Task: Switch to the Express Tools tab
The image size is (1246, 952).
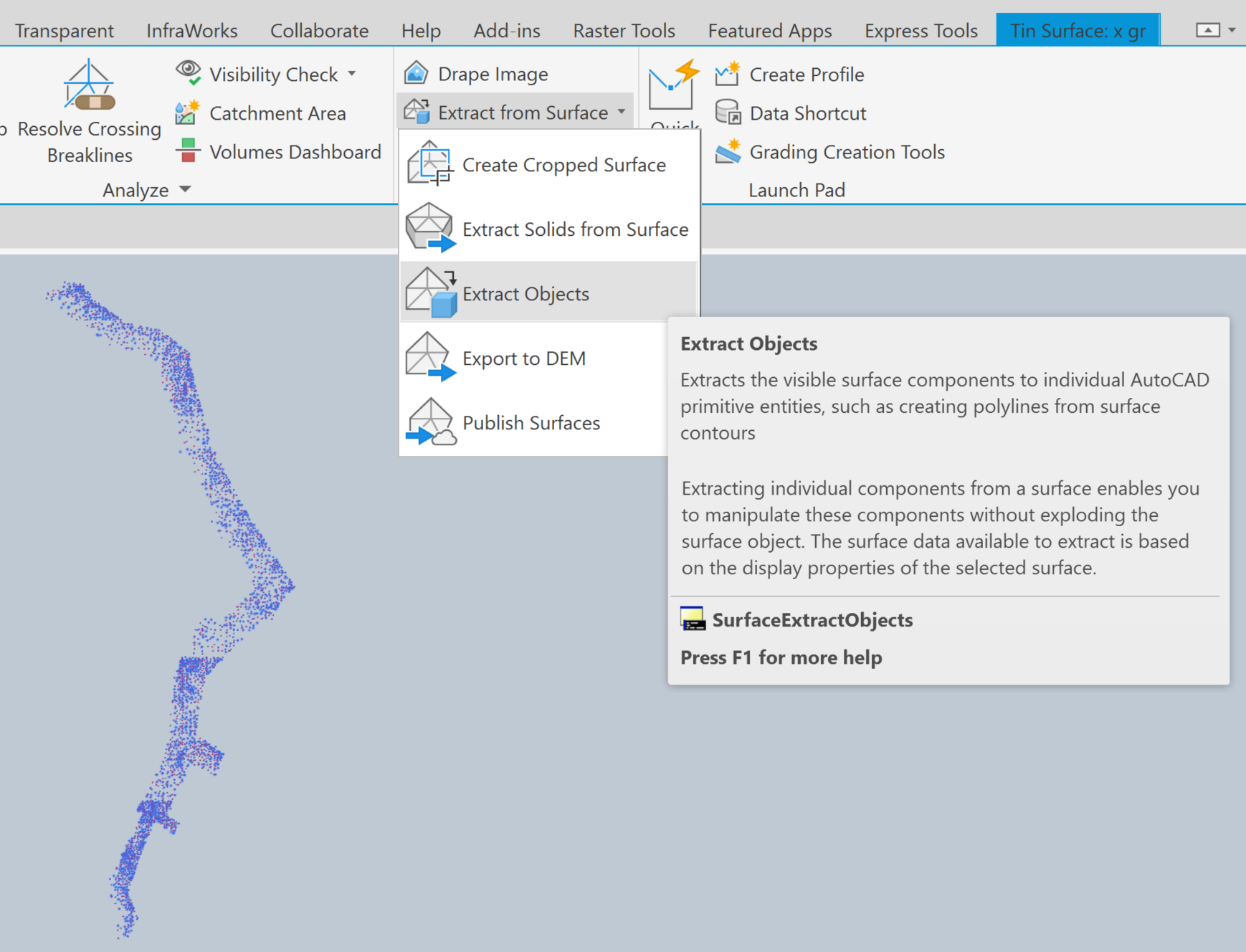Action: [x=920, y=30]
